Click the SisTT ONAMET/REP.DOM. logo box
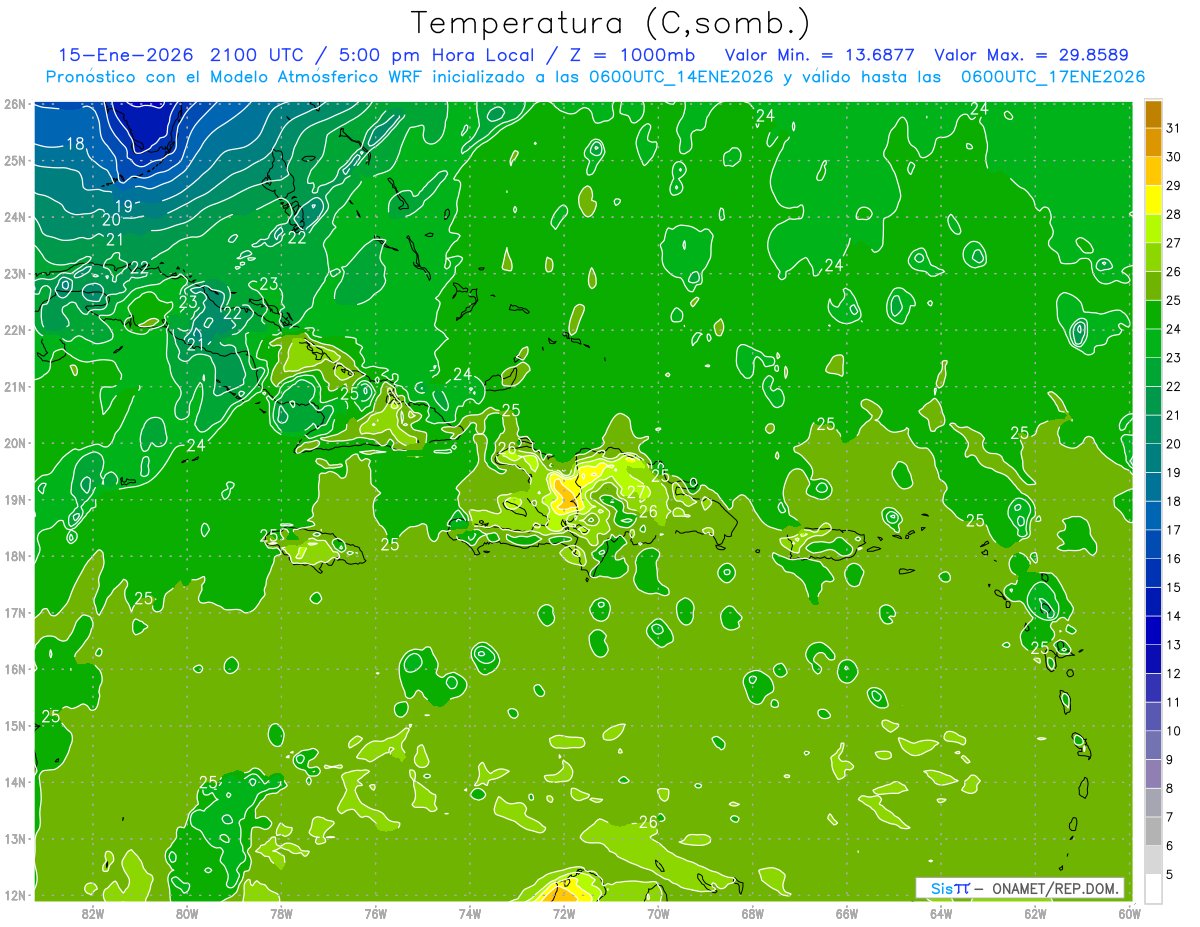 tap(1019, 888)
